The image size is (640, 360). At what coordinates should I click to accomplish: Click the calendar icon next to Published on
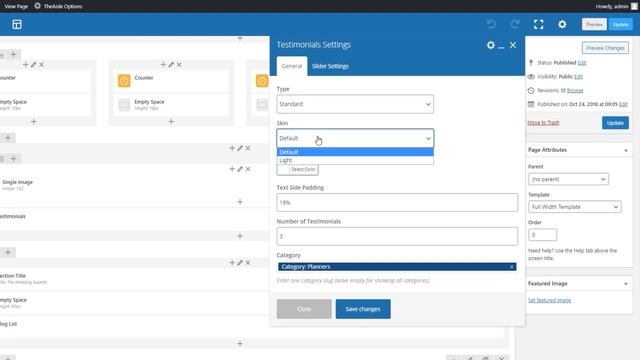[531, 104]
